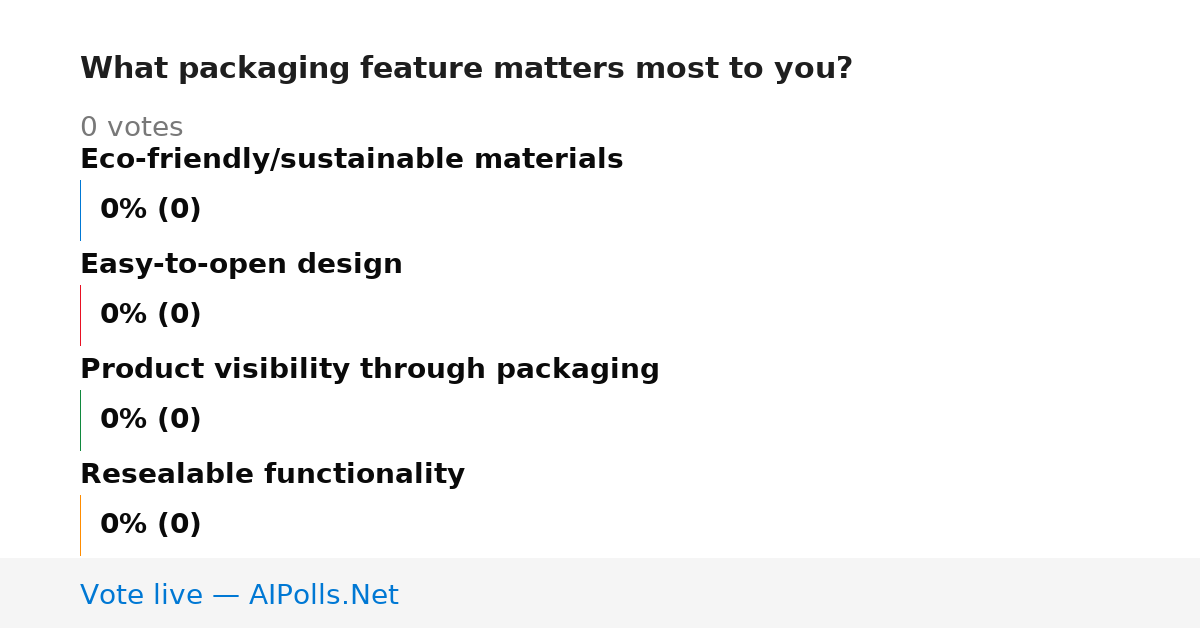Click (0) count under Product visibility
The image size is (1200, 628).
click(179, 420)
